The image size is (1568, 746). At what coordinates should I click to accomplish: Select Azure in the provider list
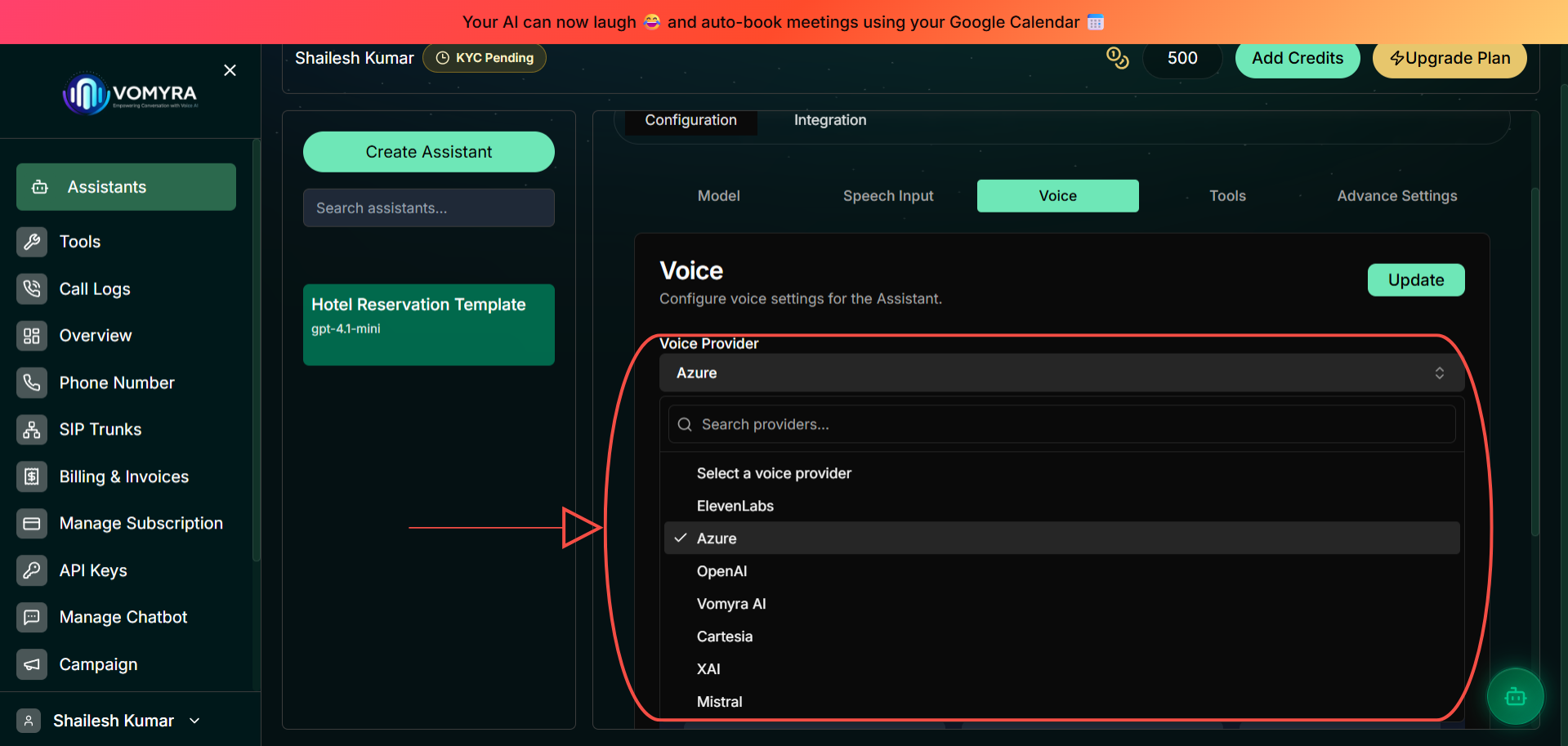1061,538
